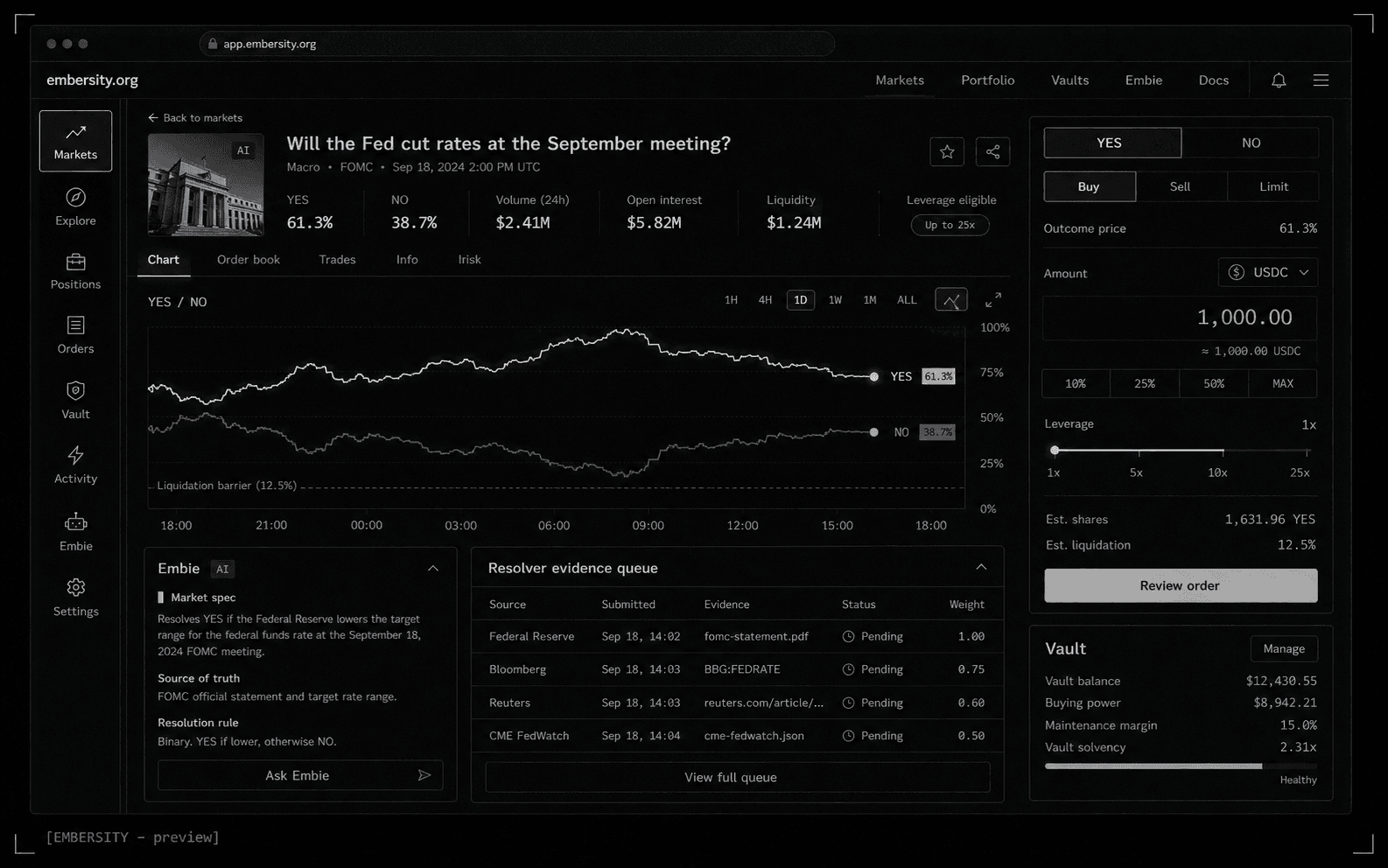Open Vaults in top navigation
1388x868 pixels.
tap(1070, 80)
